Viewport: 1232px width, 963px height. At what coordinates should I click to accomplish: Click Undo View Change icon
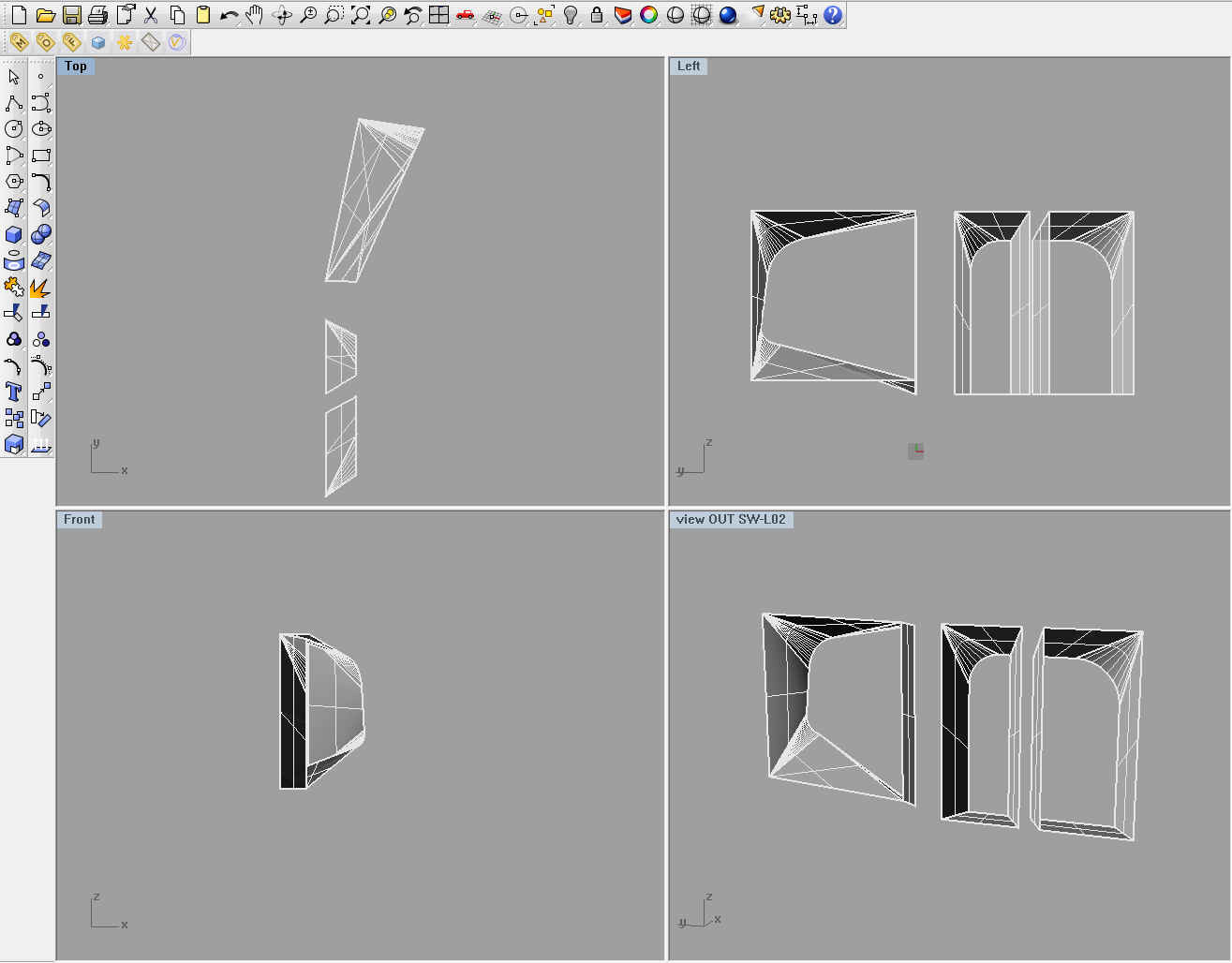(412, 15)
